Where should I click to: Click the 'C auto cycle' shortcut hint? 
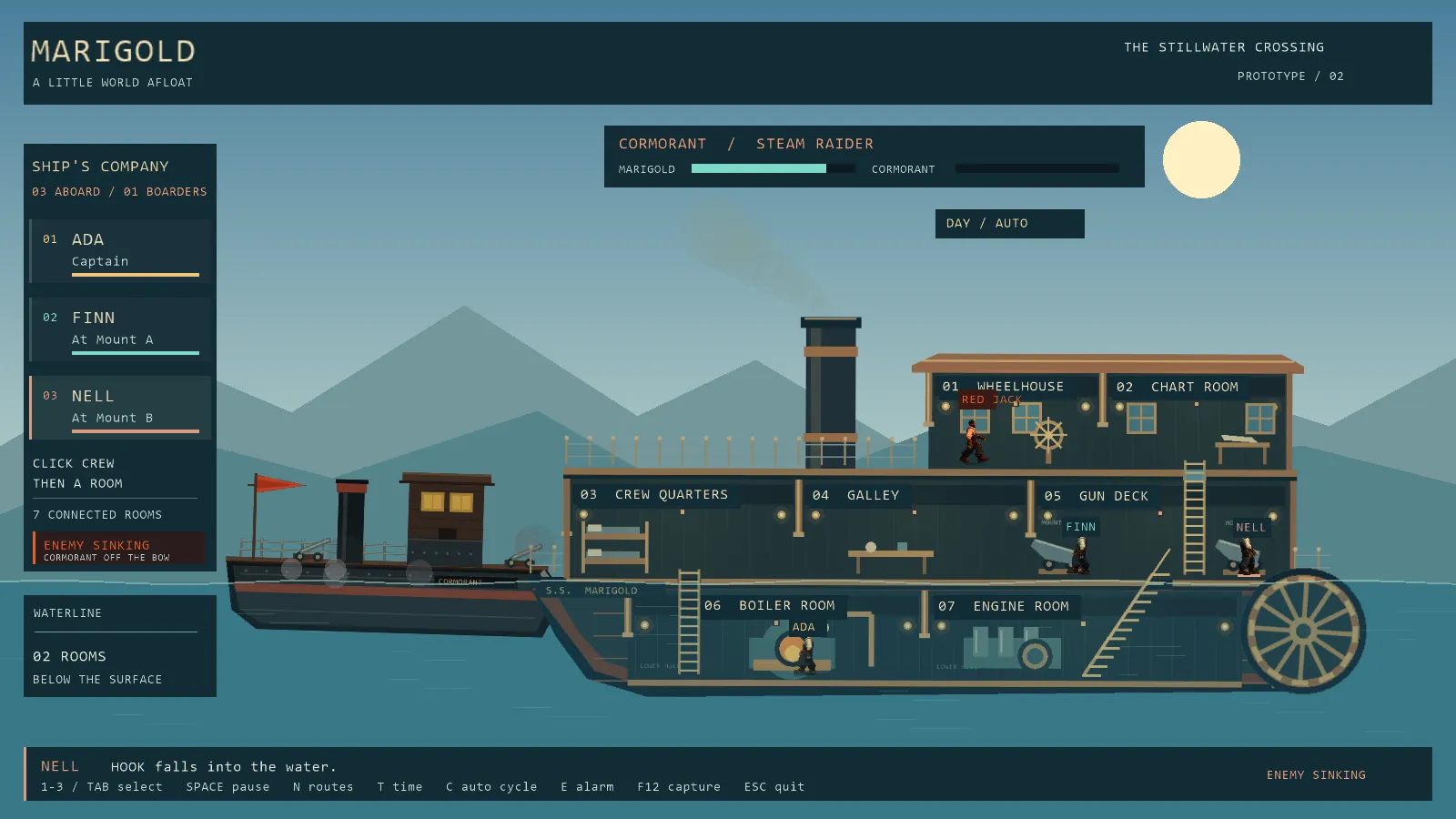[491, 787]
